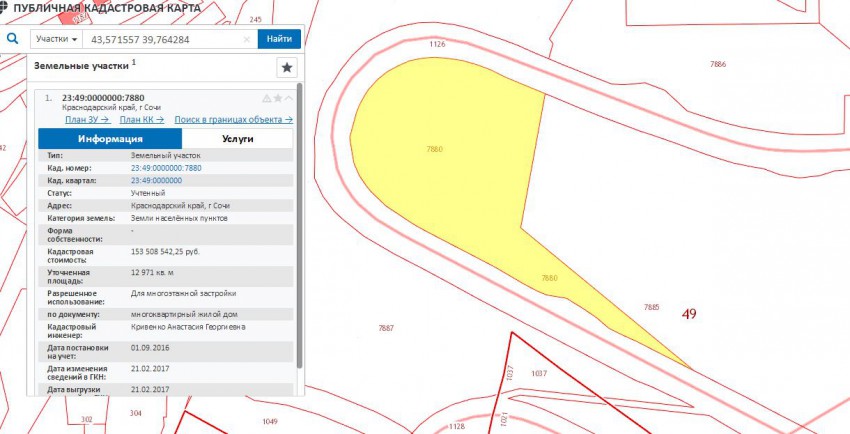Open cadastral quarter 23:49:0000000 link

[155, 180]
